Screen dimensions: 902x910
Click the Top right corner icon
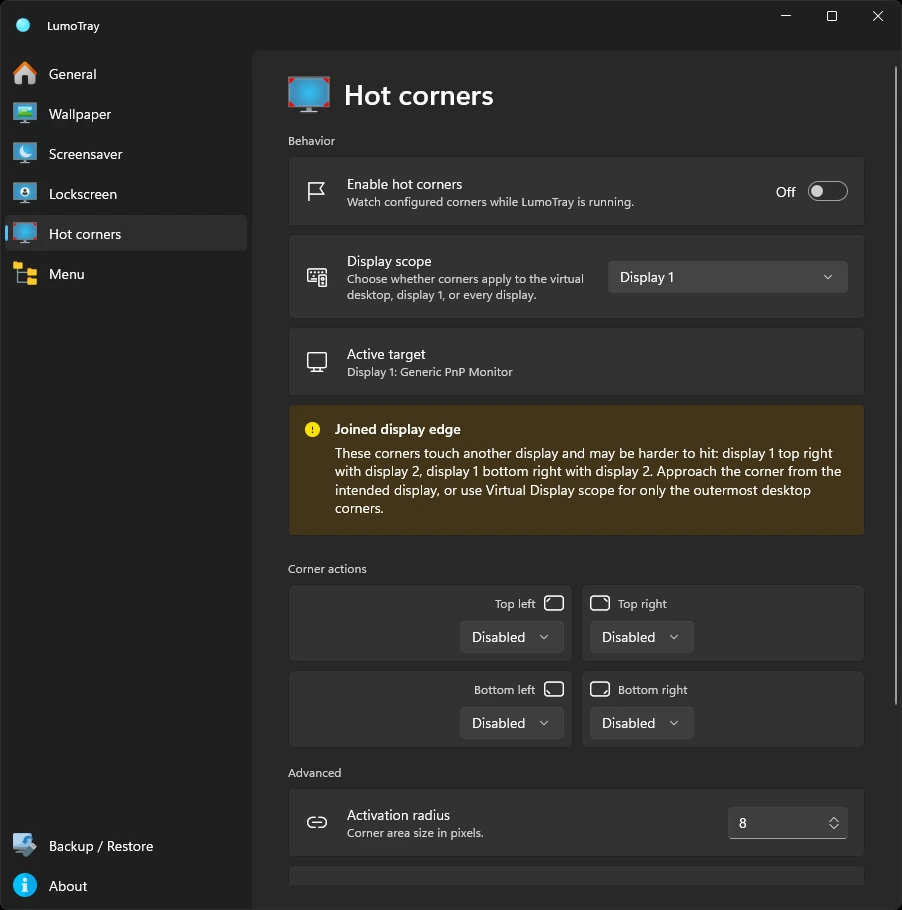[600, 603]
